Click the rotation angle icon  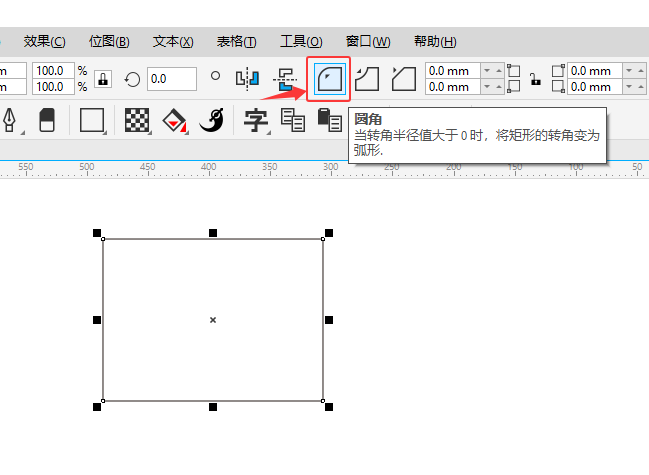coord(132,79)
